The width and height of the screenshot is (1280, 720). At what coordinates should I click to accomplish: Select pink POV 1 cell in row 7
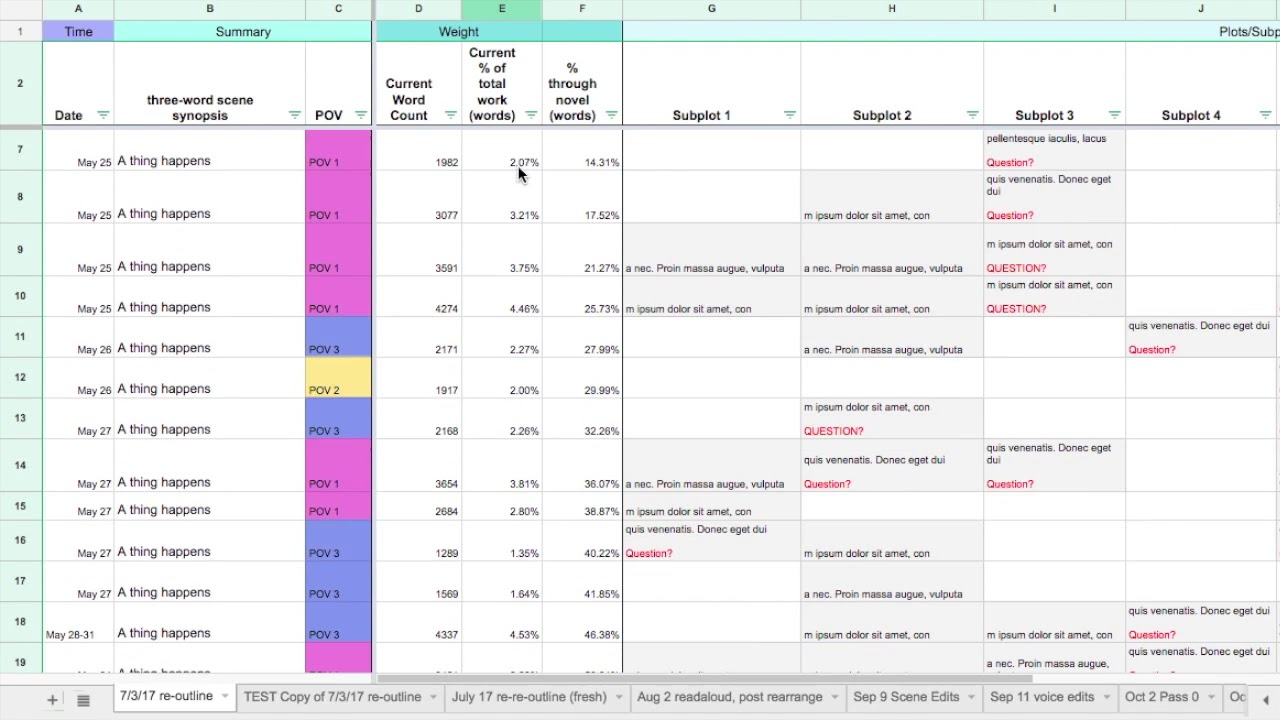338,150
